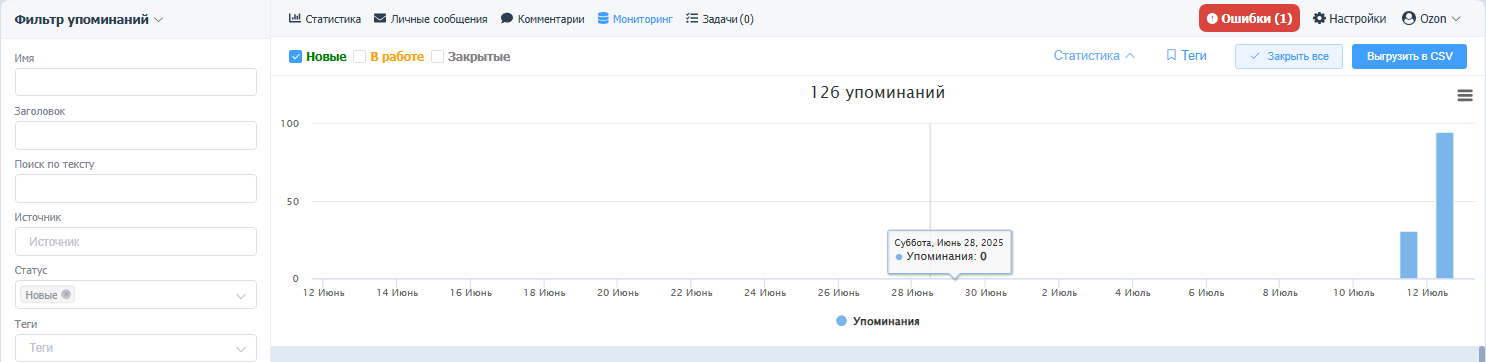Toggle the Новые checkbox

[x=296, y=57]
